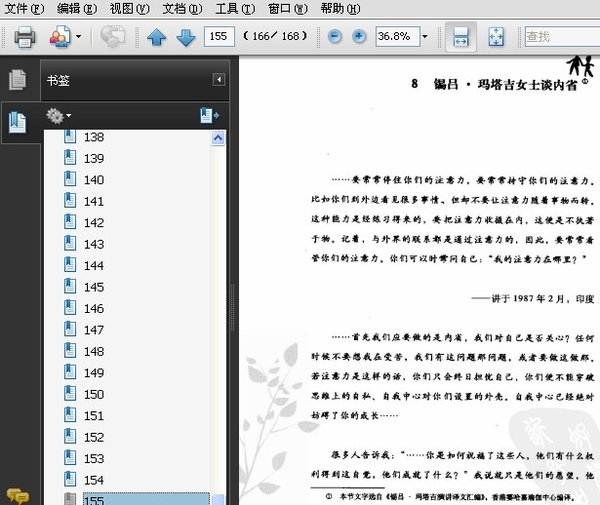Select bookmark 144
This screenshot has height=505, width=600.
[x=94, y=266]
